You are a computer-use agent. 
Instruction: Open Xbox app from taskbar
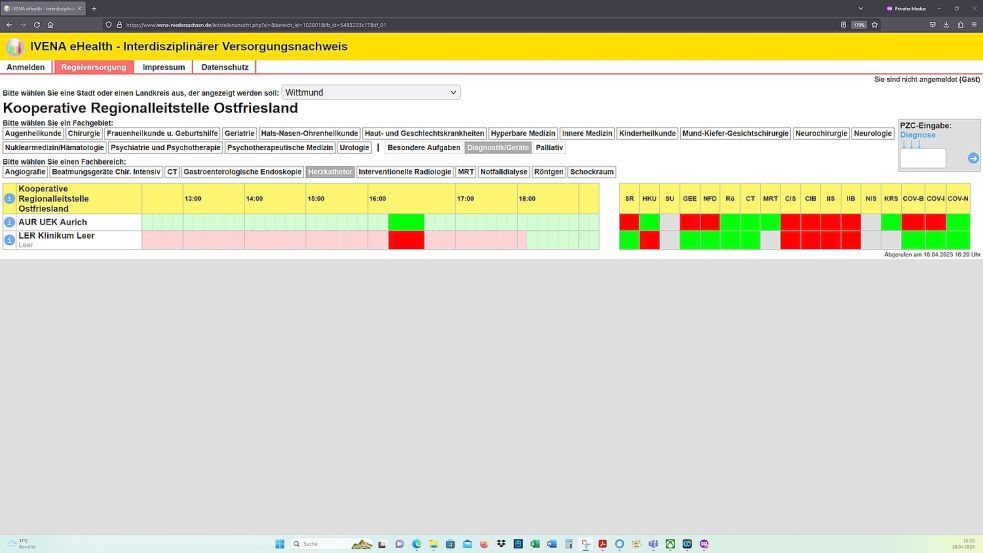pyautogui.click(x=670, y=544)
